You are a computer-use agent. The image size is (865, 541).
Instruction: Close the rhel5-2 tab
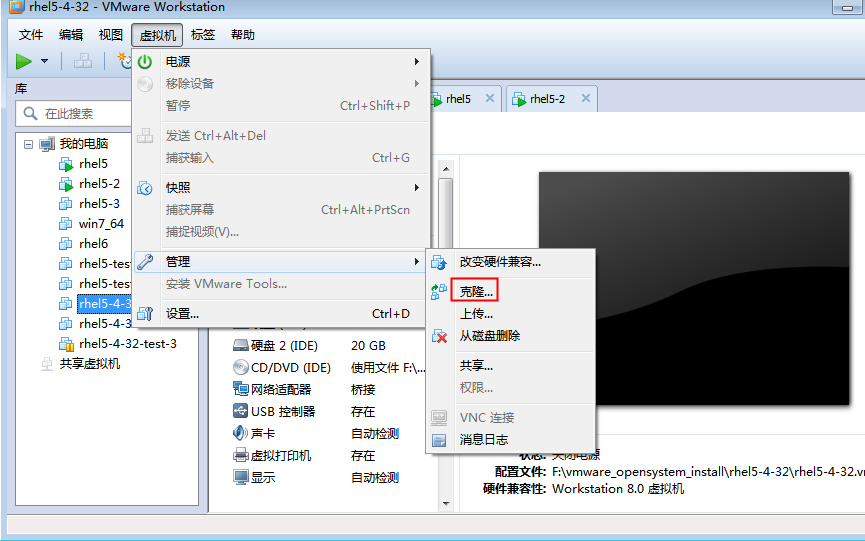pos(586,98)
